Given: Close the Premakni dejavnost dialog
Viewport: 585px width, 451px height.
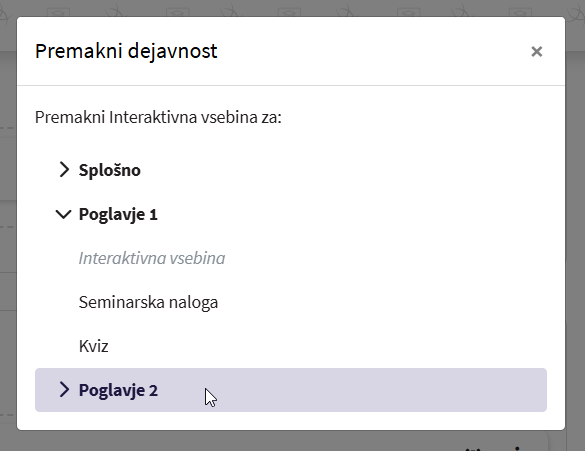Looking at the screenshot, I should click(x=536, y=51).
